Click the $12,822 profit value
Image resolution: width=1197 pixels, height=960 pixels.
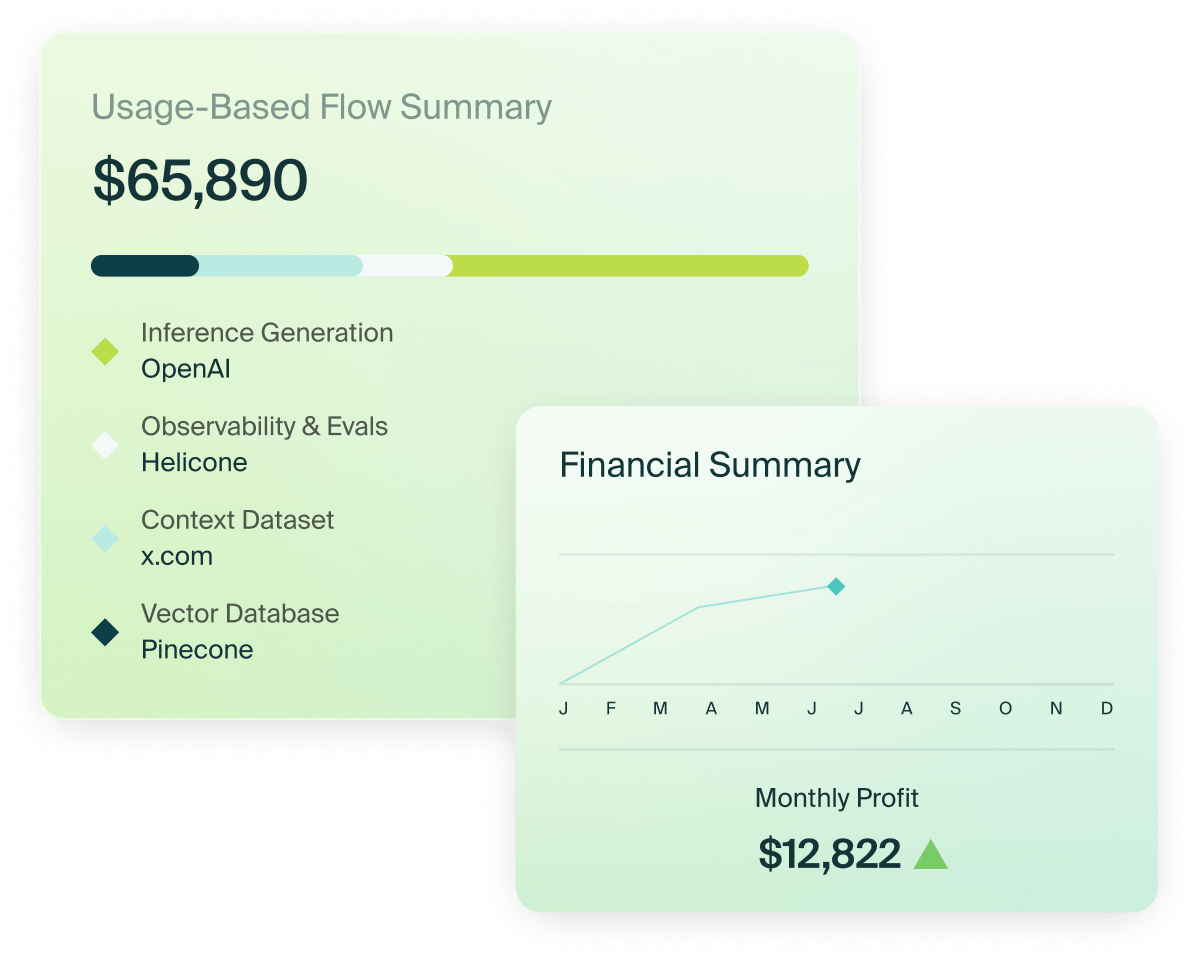830,854
